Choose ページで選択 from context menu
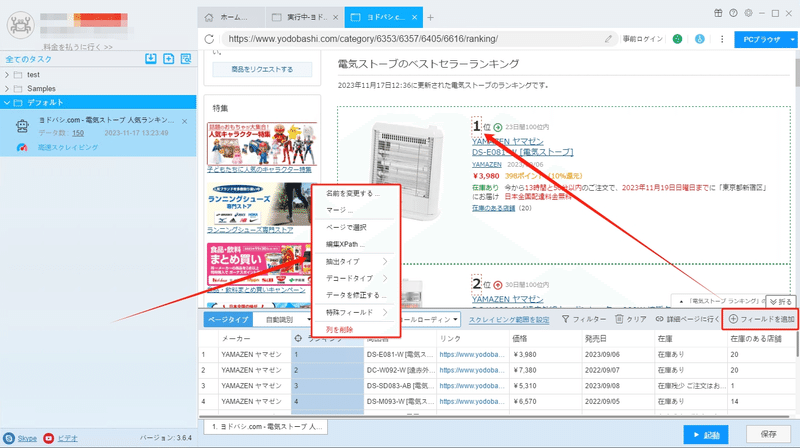The image size is (800, 448). 346,228
